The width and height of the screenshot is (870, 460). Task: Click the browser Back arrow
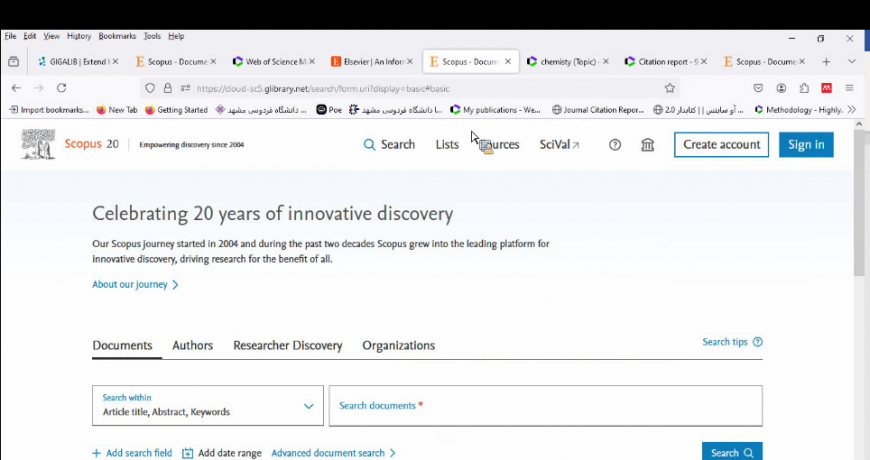pos(16,88)
